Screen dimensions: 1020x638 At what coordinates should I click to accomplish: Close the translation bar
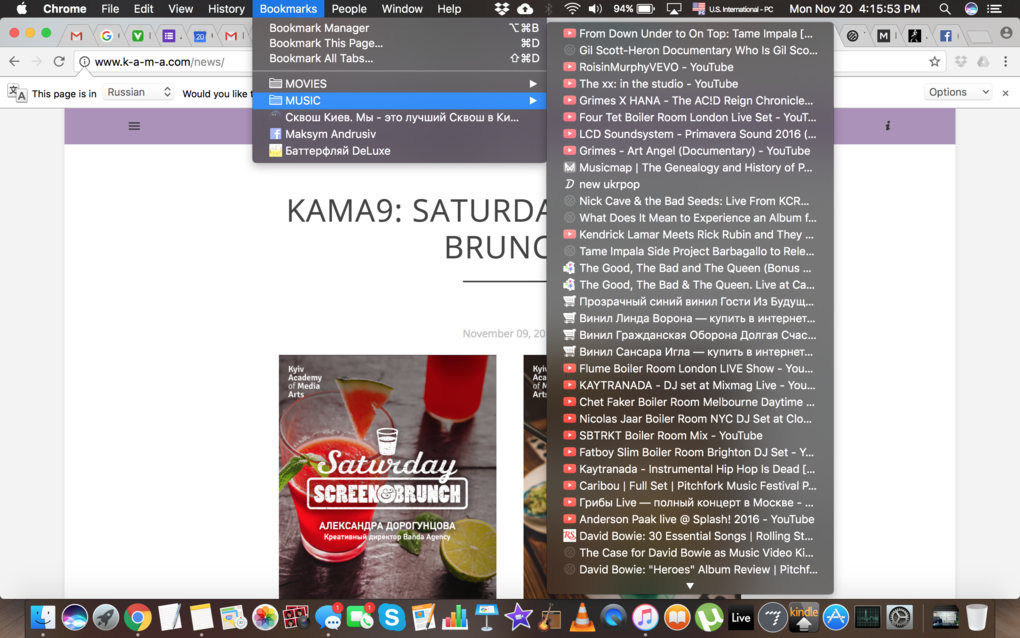click(1006, 93)
